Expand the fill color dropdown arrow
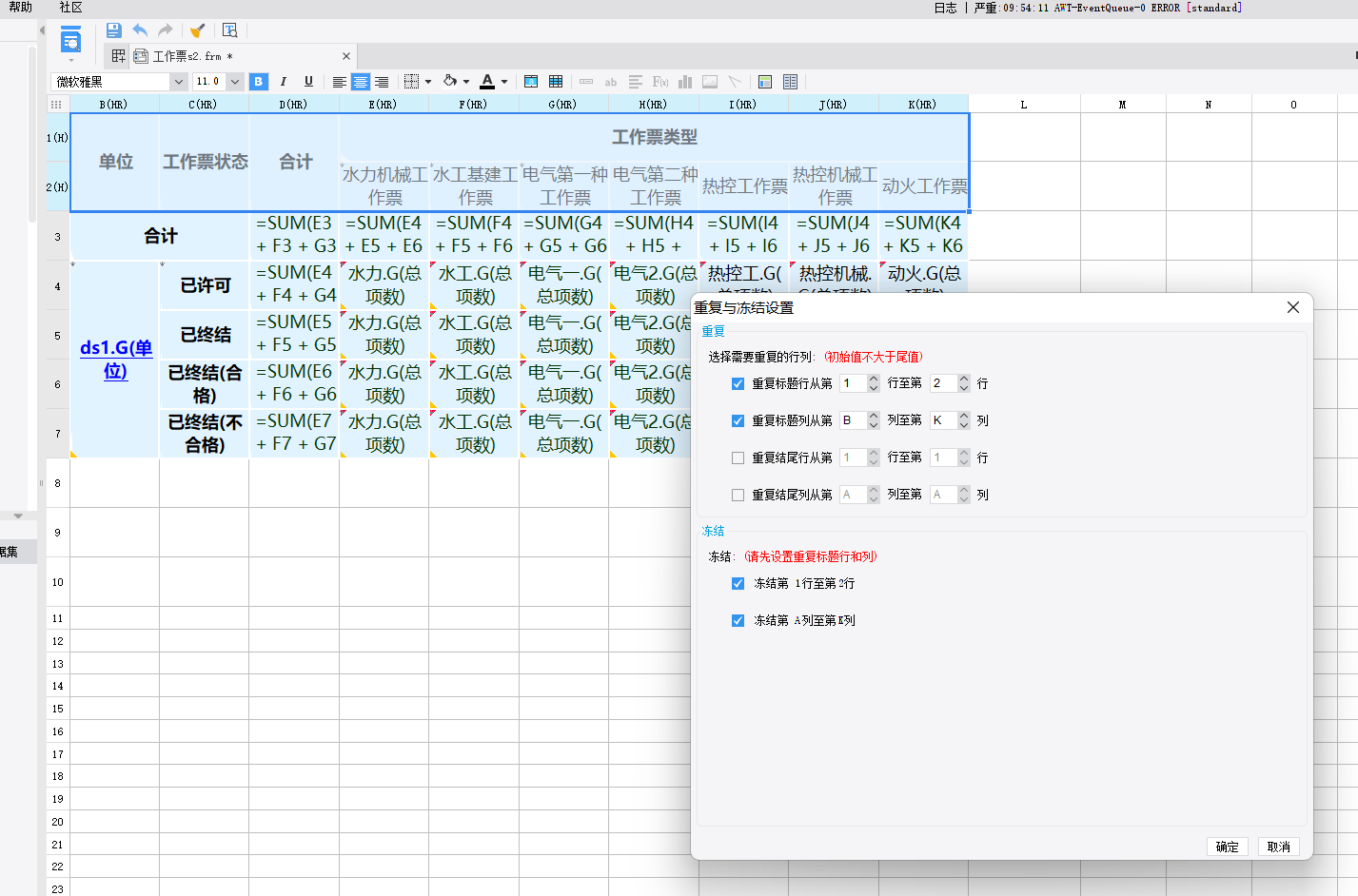This screenshot has height=896, width=1358. coord(466,82)
